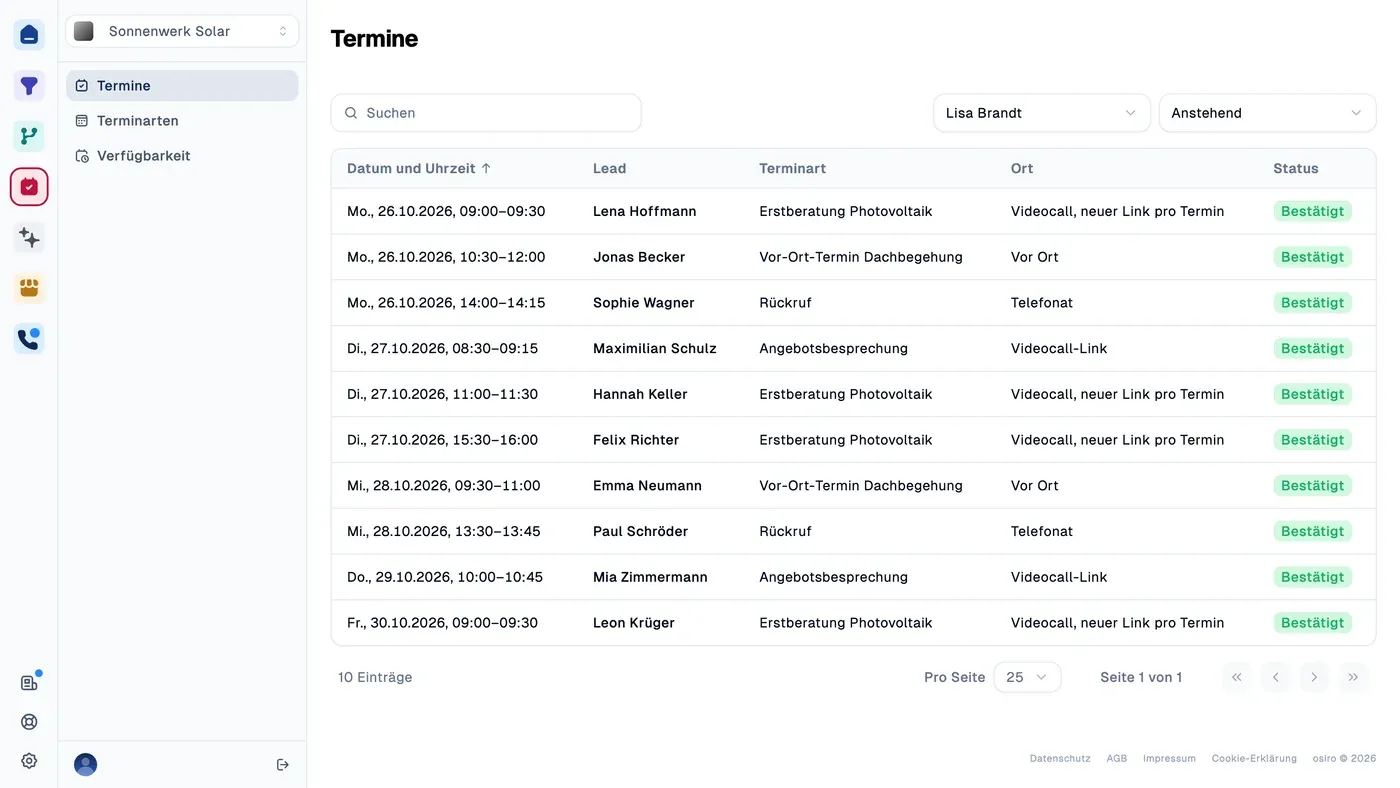This screenshot has width=1400, height=788.
Task: Open the Lena Hoffmann appointment row
Action: pos(853,211)
